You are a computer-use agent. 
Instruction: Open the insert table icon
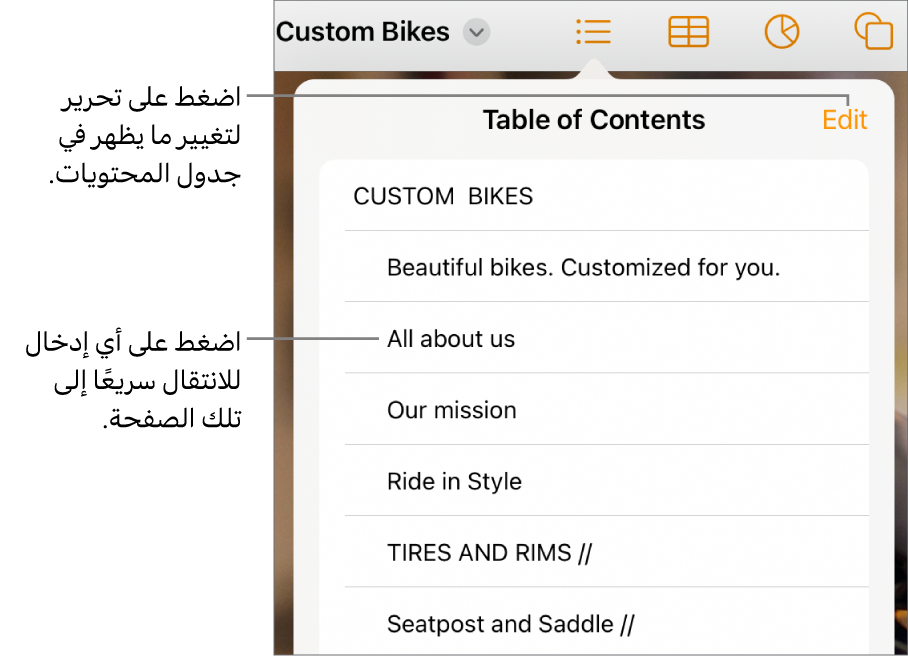click(688, 32)
